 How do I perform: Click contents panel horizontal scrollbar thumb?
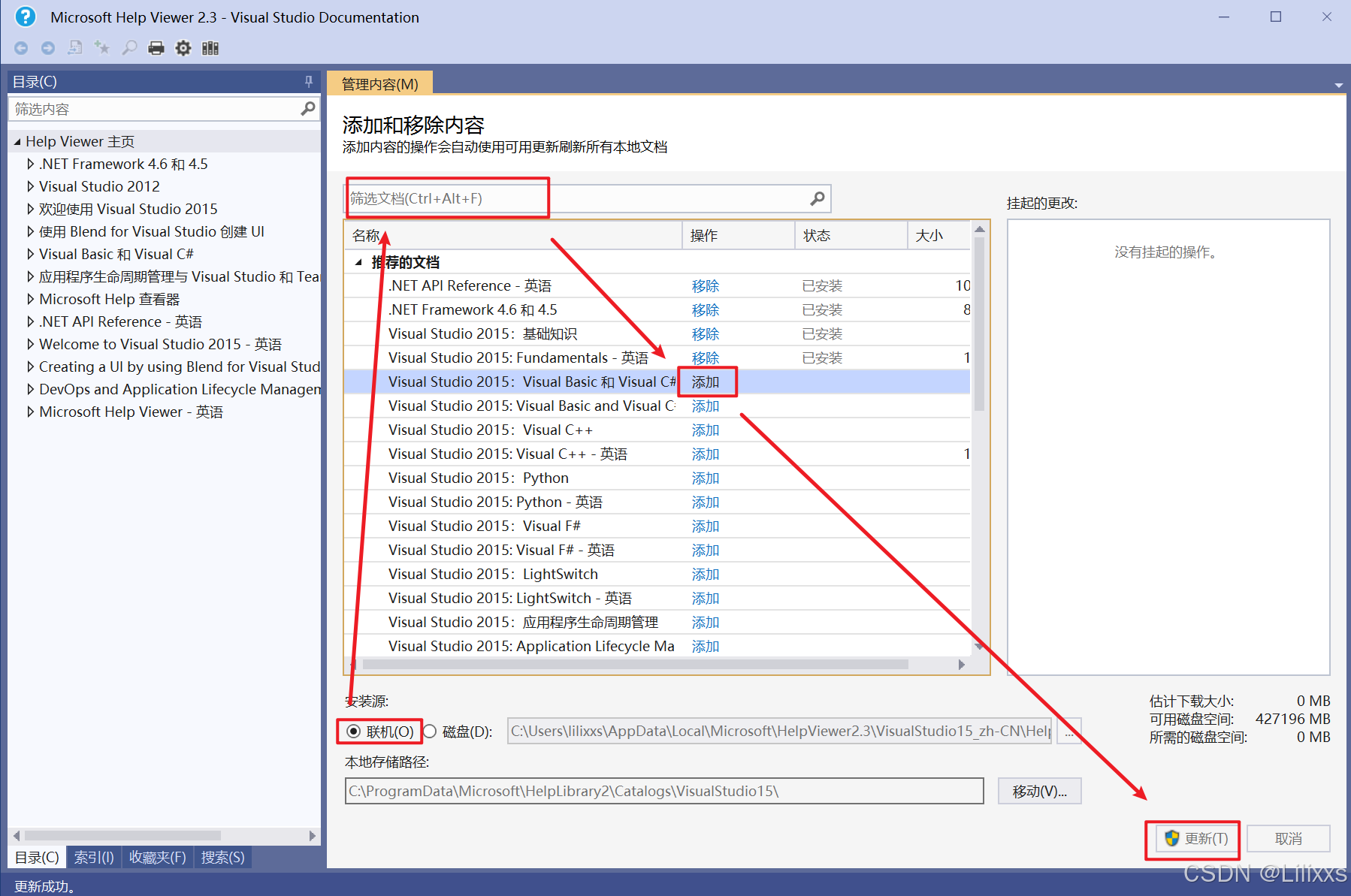(122, 835)
